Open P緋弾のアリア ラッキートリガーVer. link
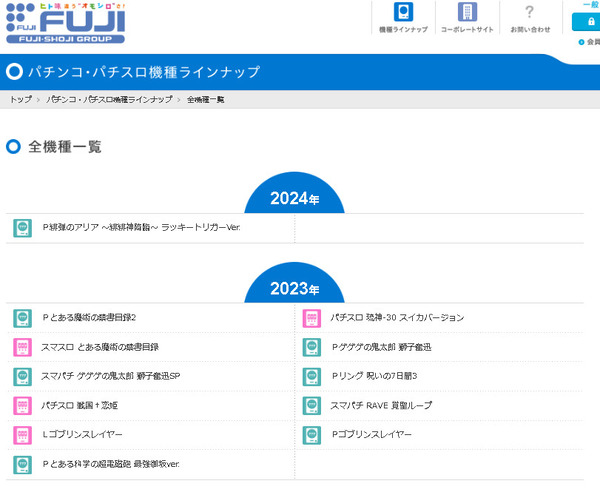600x492 pixels. pyautogui.click(x=141, y=227)
